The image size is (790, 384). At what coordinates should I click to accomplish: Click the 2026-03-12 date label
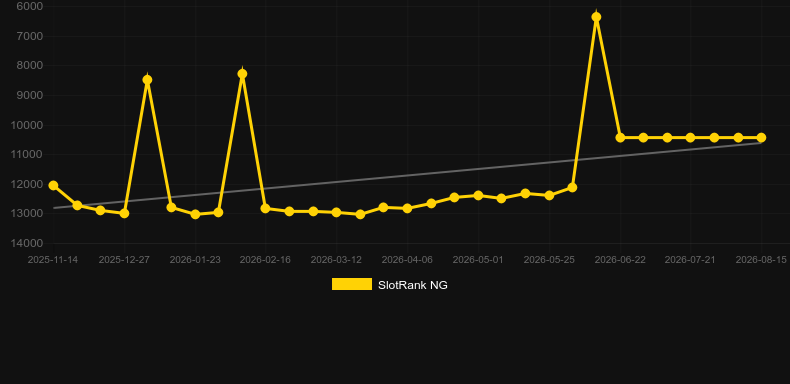pyautogui.click(x=336, y=260)
